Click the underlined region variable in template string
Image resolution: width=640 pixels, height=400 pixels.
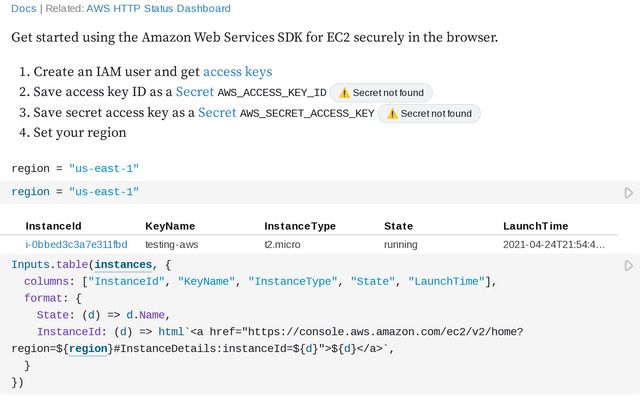point(88,348)
